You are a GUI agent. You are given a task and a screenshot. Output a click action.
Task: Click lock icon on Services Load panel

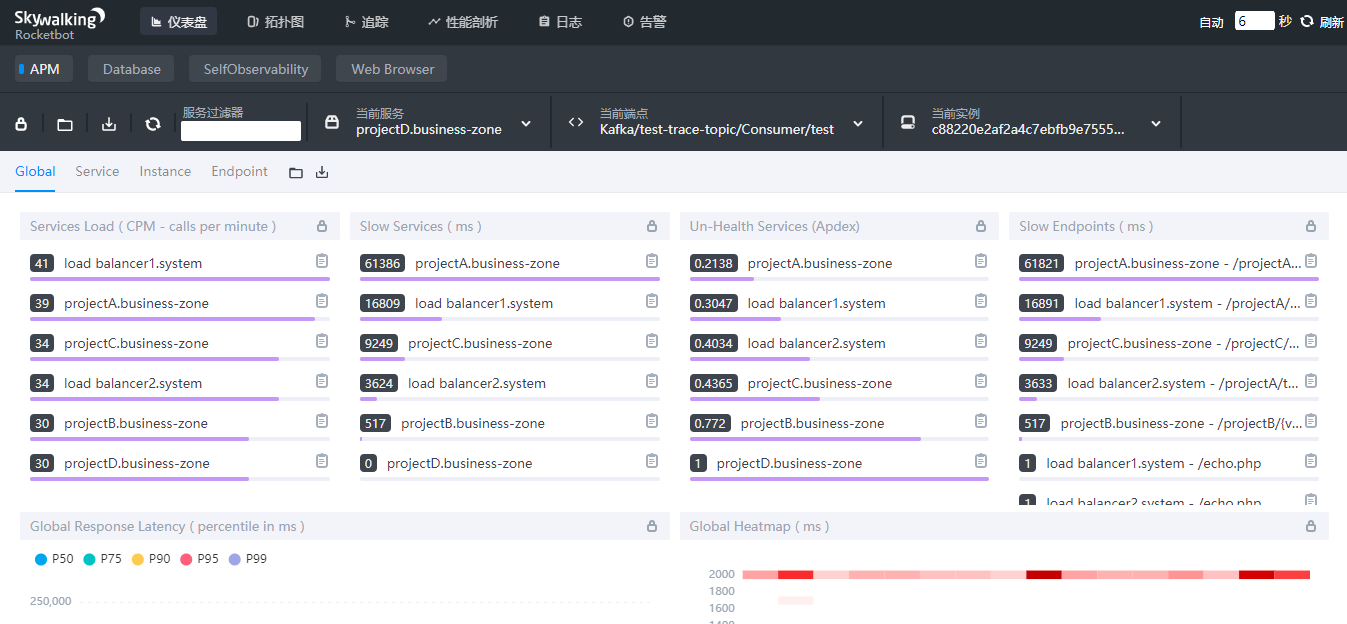322,226
